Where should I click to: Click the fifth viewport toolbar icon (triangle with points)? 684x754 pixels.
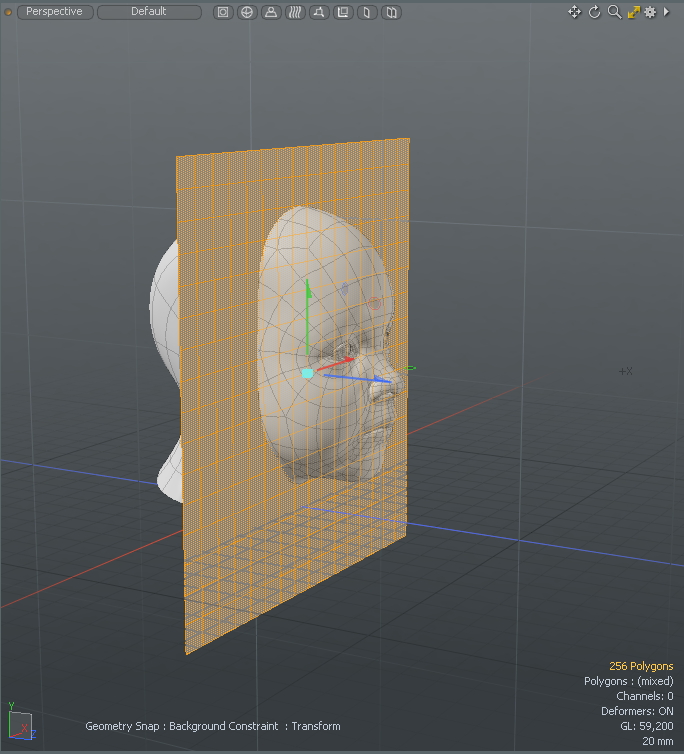[x=319, y=13]
